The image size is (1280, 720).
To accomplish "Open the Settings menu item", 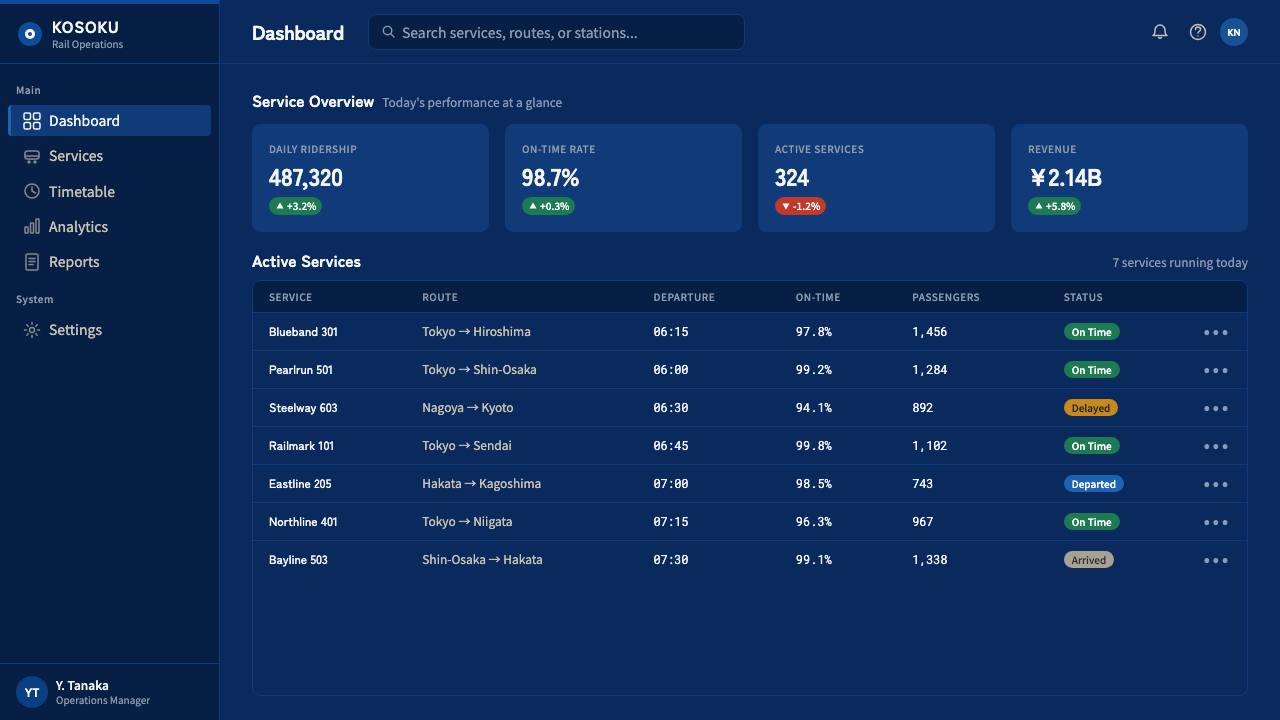I will pyautogui.click(x=110, y=330).
